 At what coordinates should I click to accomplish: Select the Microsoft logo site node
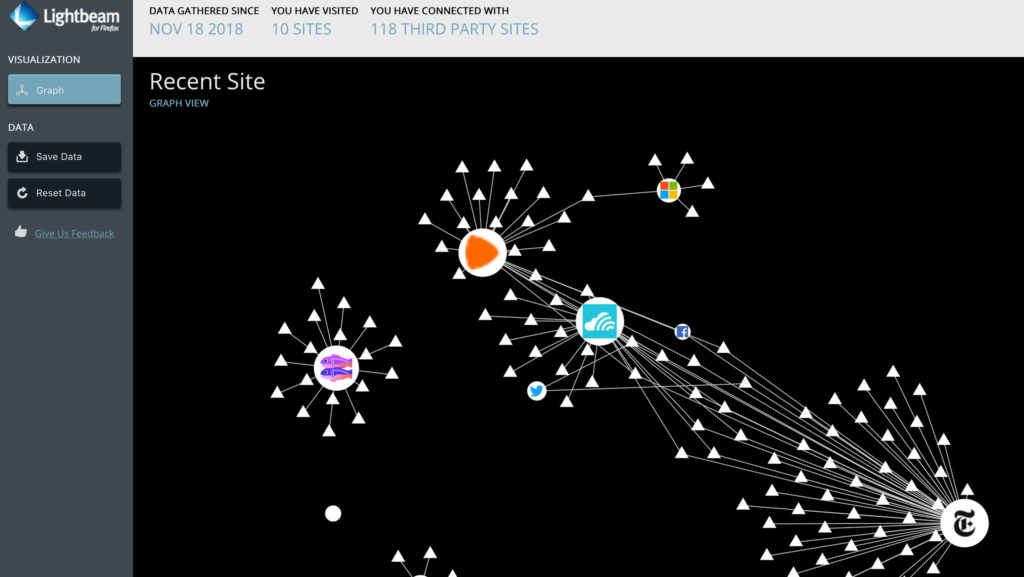coord(669,190)
